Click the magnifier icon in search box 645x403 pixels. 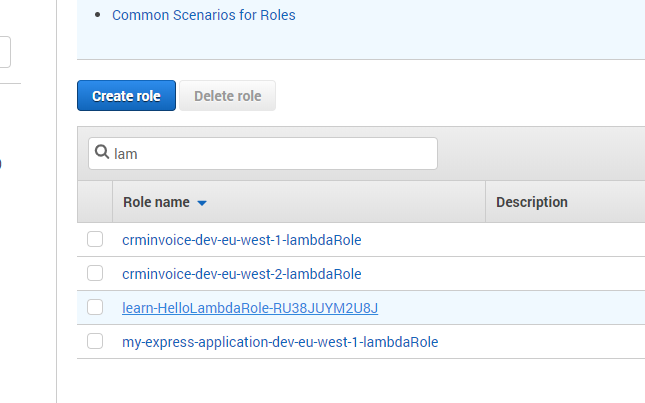(x=102, y=154)
